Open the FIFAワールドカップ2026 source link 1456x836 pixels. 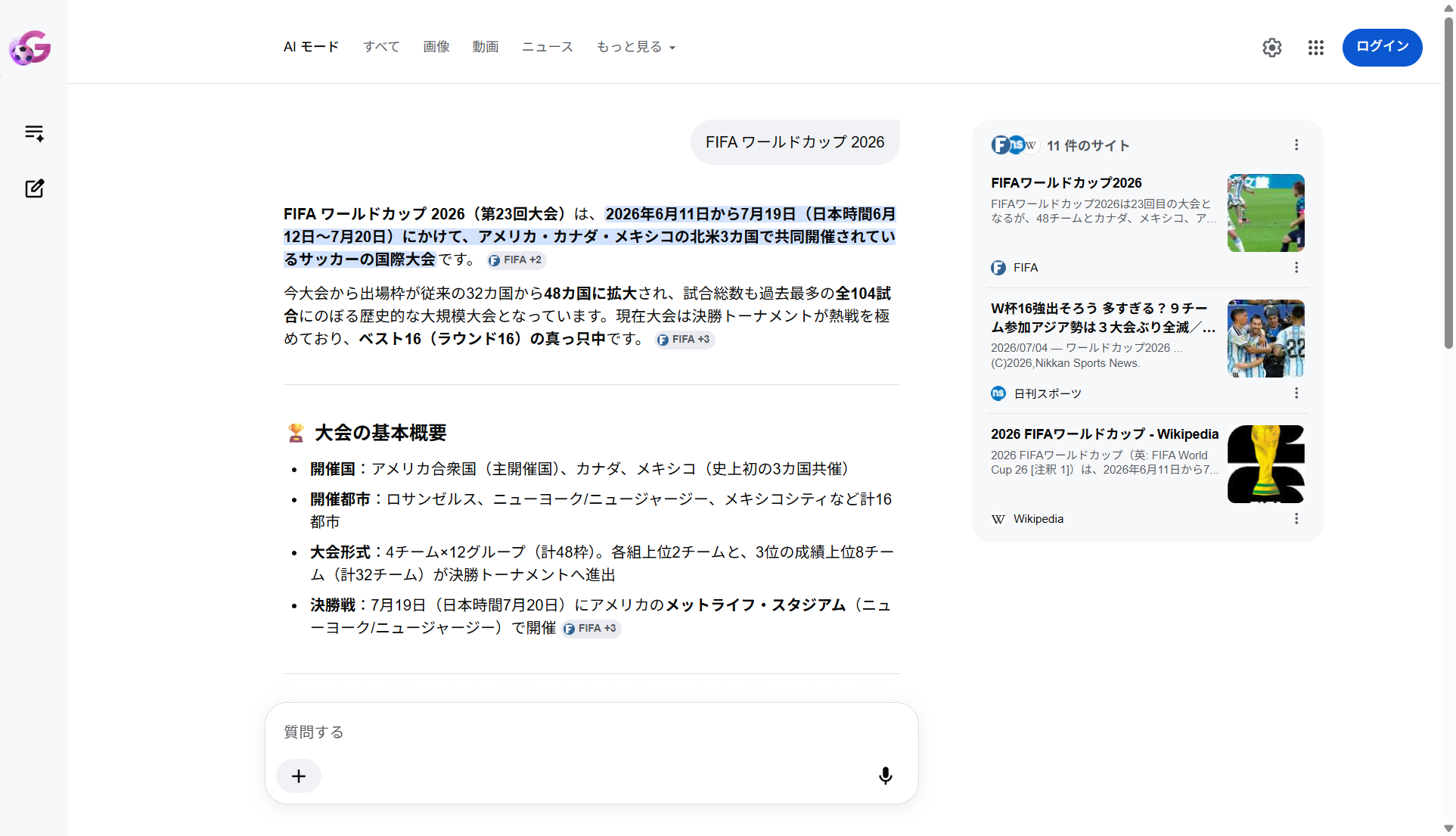[x=1066, y=183]
